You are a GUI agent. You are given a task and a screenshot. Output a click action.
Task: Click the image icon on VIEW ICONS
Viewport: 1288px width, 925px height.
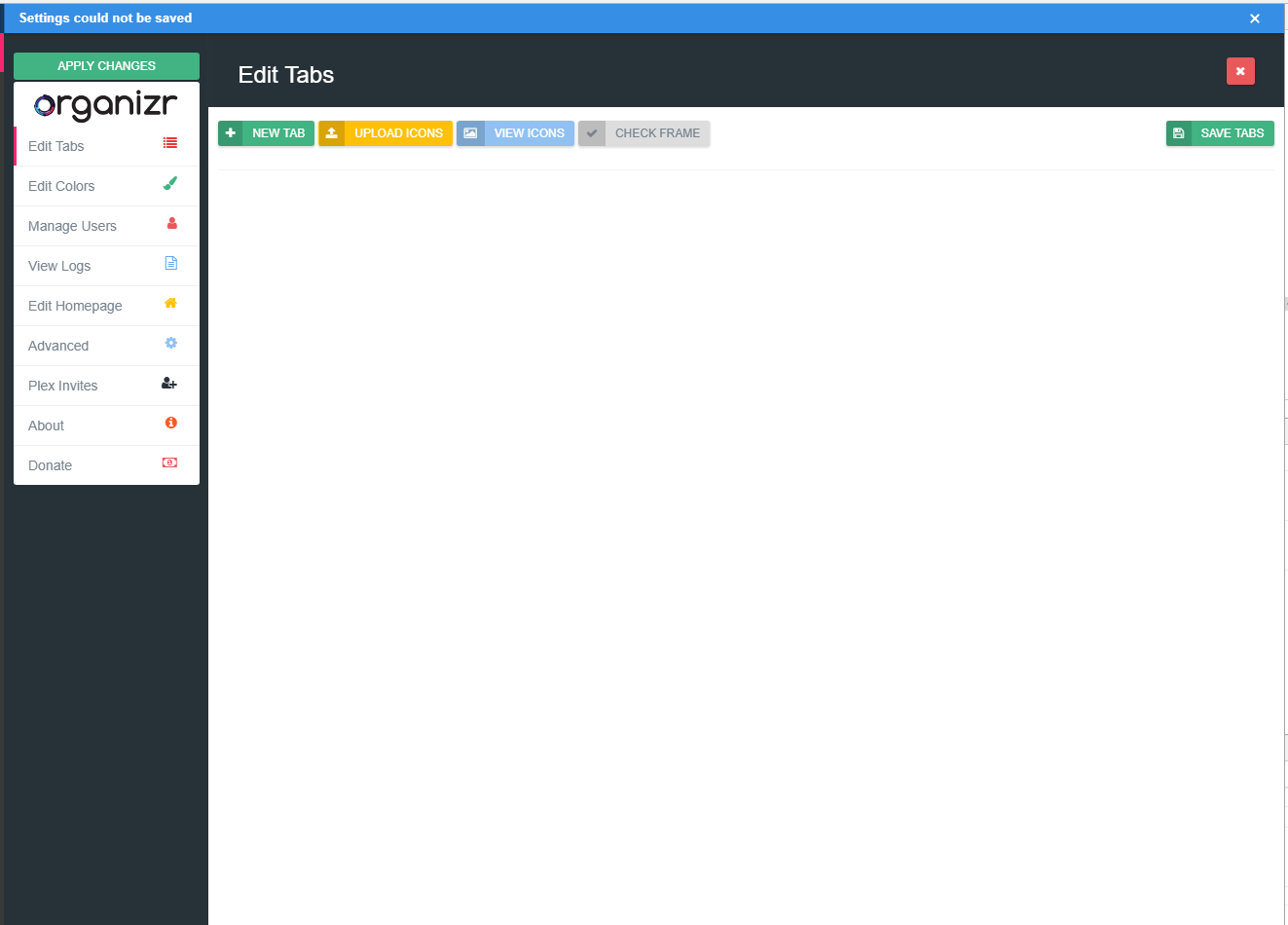coord(469,132)
